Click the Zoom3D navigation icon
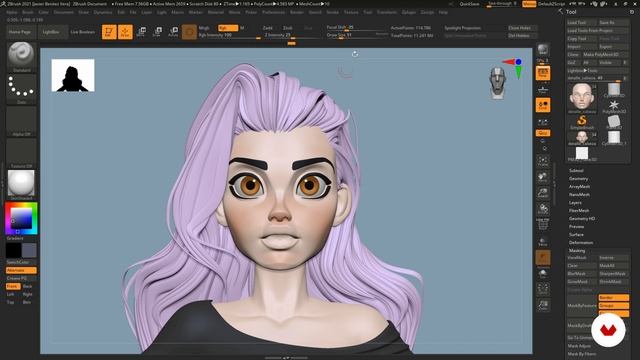Screen dimensions: 640x360 [x=542, y=193]
